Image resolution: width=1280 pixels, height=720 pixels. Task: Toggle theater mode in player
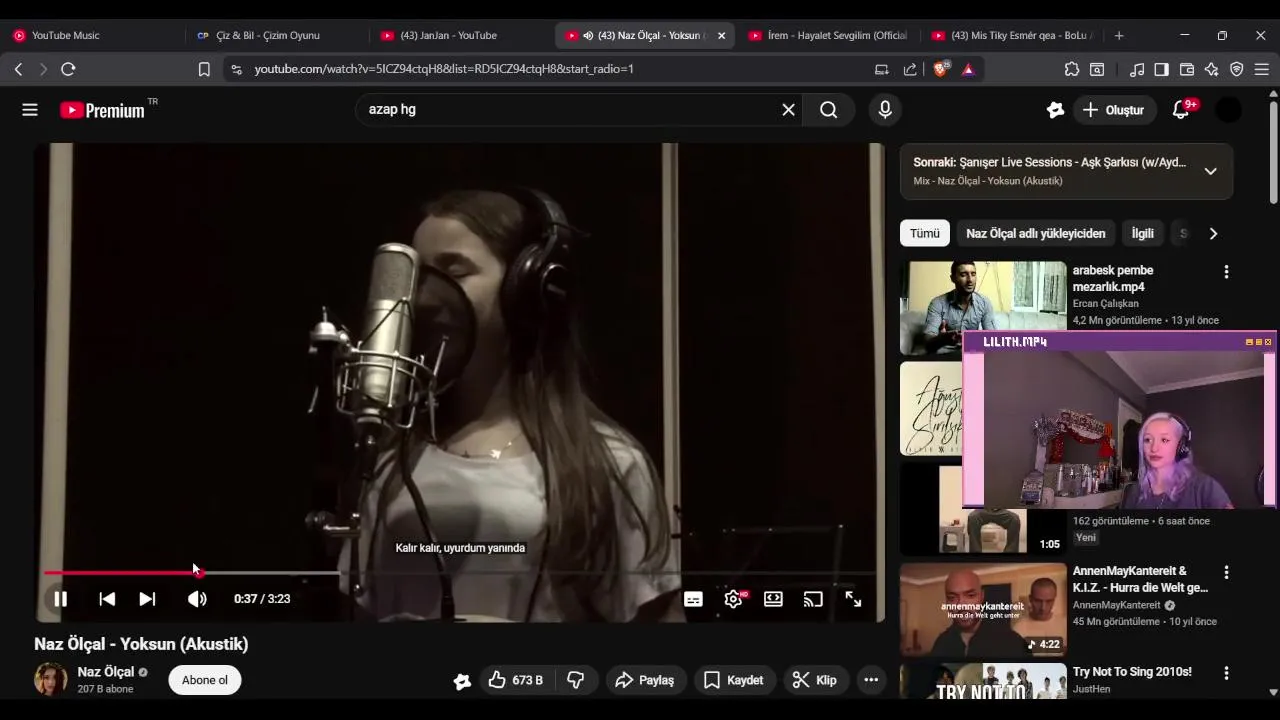pos(773,599)
